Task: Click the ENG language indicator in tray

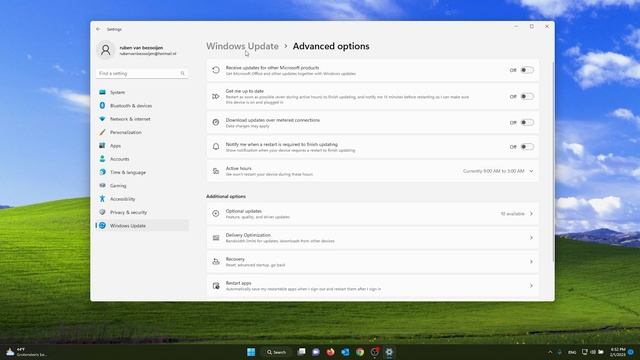Action: point(572,352)
